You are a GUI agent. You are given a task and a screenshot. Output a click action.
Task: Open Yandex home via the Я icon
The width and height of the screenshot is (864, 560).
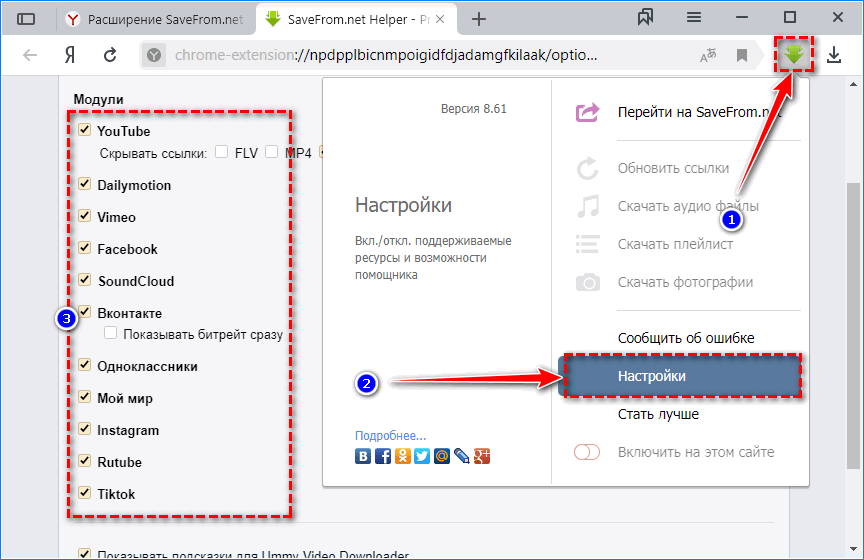(70, 55)
